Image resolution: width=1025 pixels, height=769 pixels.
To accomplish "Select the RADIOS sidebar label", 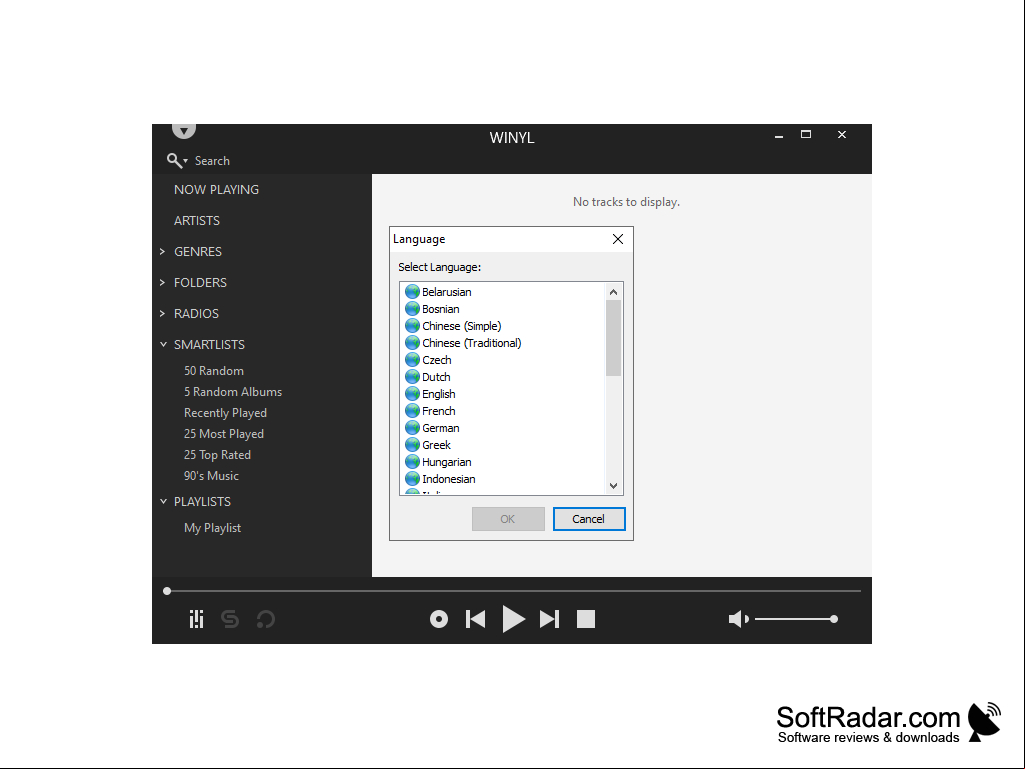I will [196, 313].
